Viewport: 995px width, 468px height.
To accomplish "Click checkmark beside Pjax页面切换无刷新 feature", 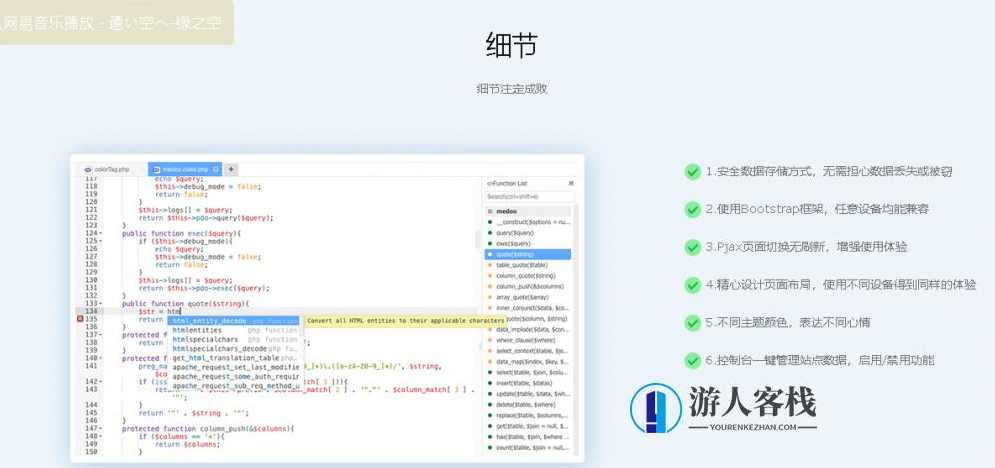I will [x=692, y=247].
